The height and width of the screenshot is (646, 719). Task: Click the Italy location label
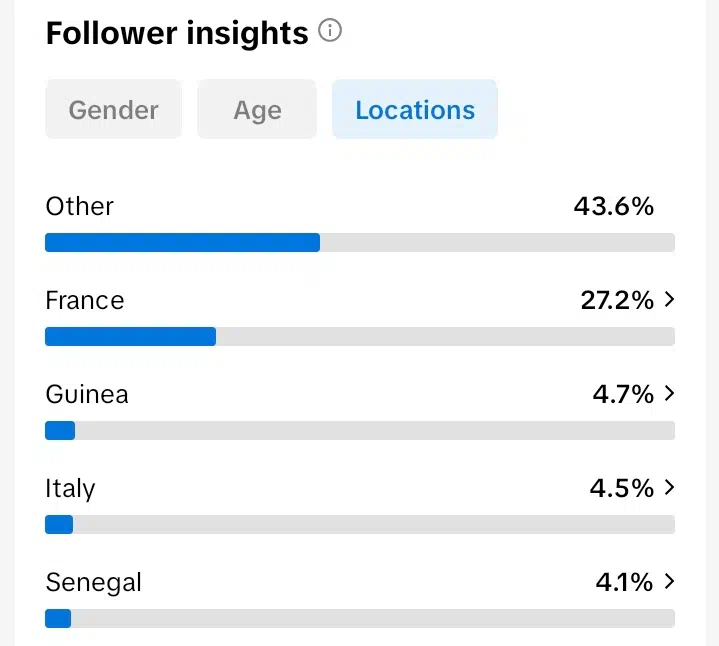point(70,488)
